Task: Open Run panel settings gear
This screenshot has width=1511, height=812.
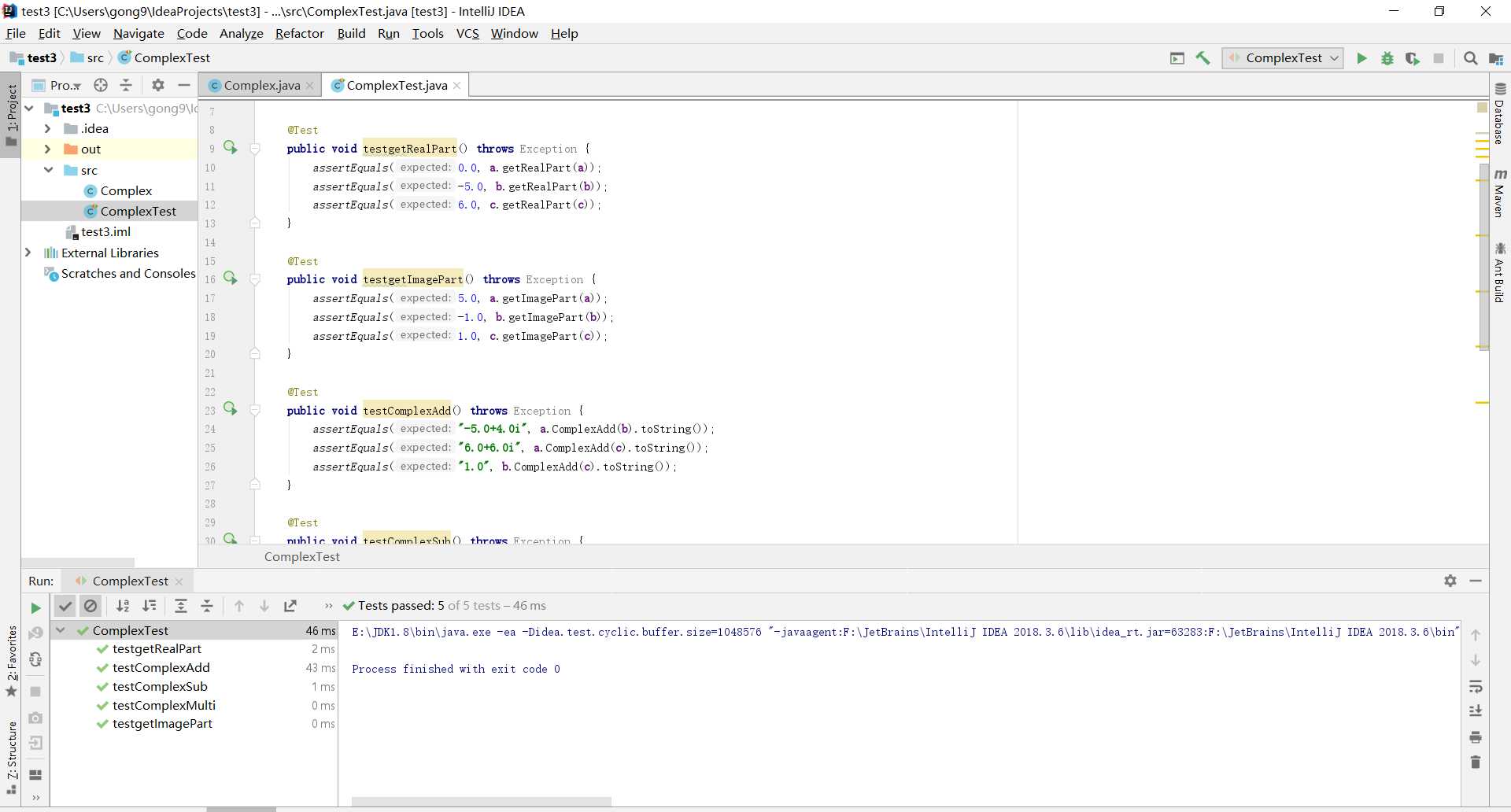Action: (x=1450, y=581)
